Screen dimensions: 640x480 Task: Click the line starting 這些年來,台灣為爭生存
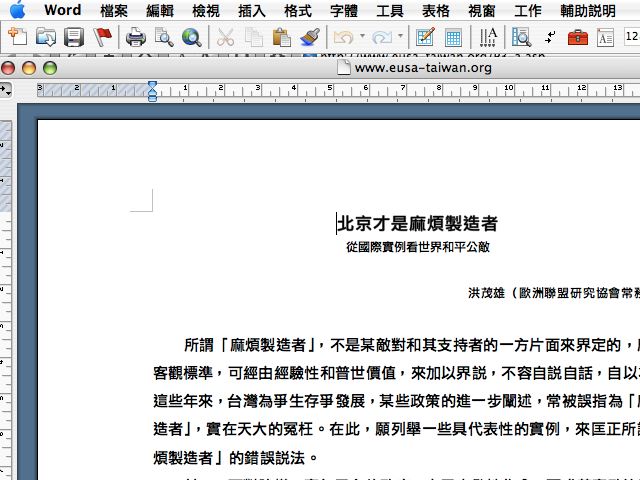coord(396,401)
